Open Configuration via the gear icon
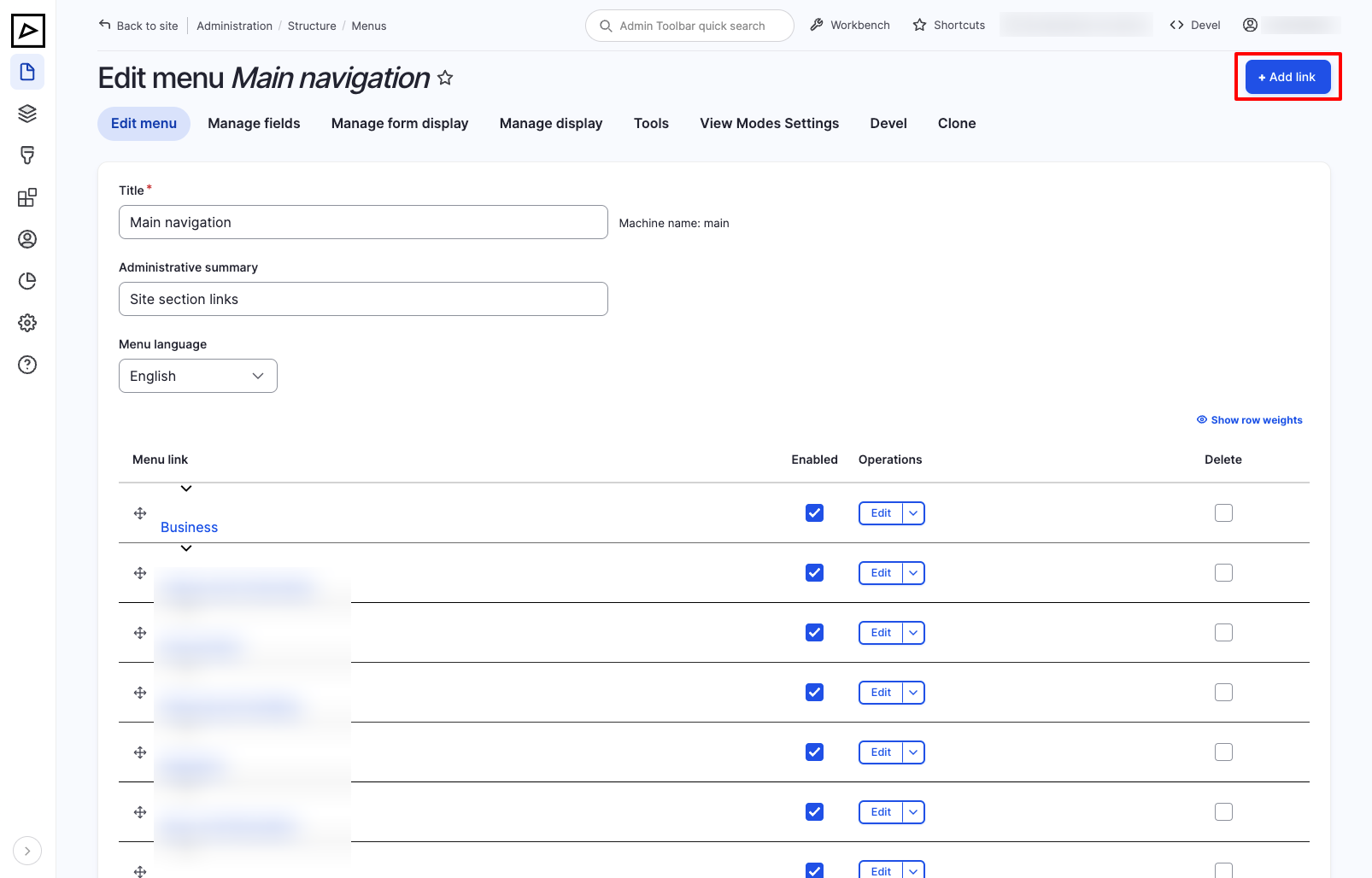The image size is (1372, 878). coord(27,322)
